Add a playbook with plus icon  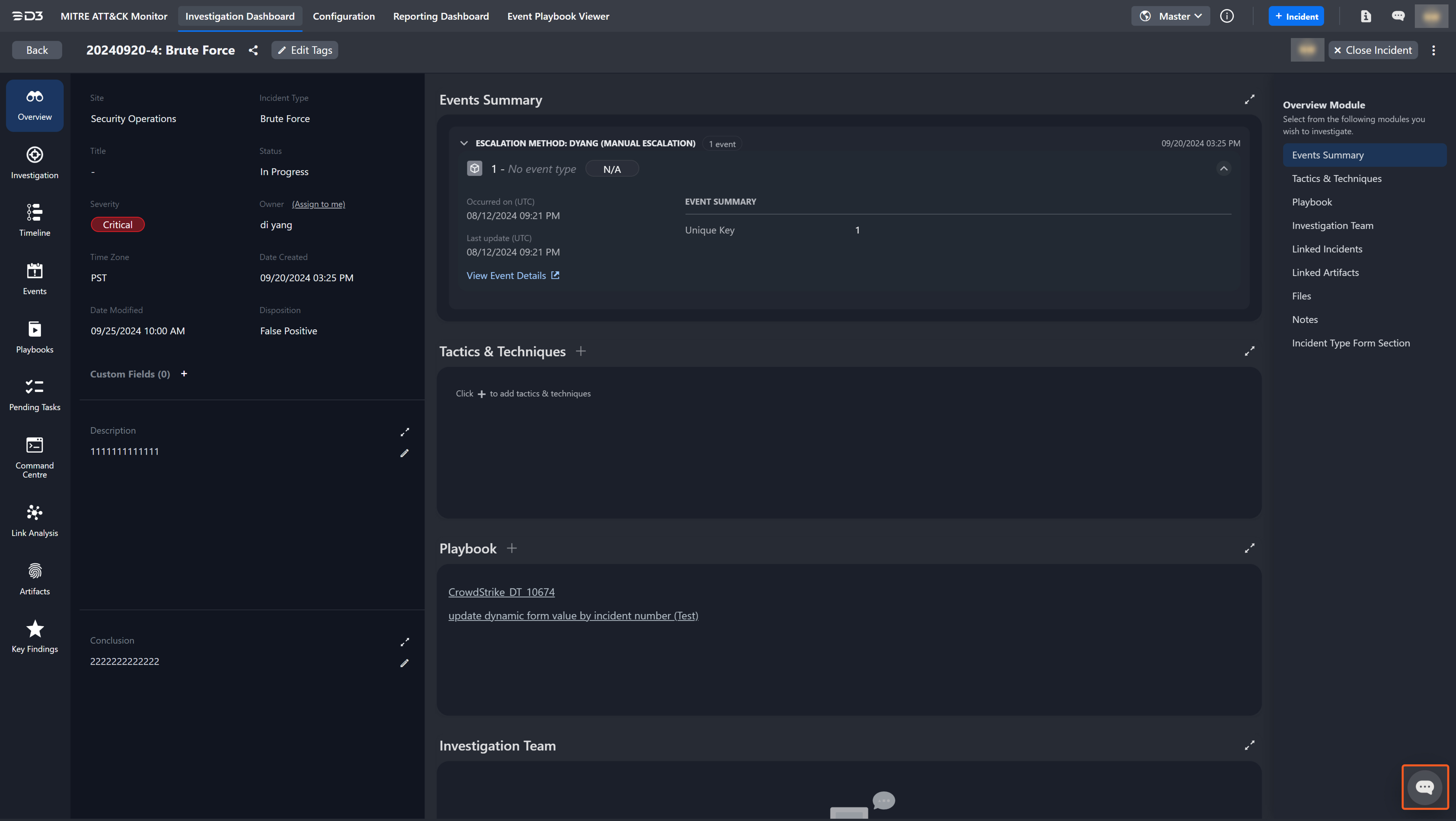511,548
